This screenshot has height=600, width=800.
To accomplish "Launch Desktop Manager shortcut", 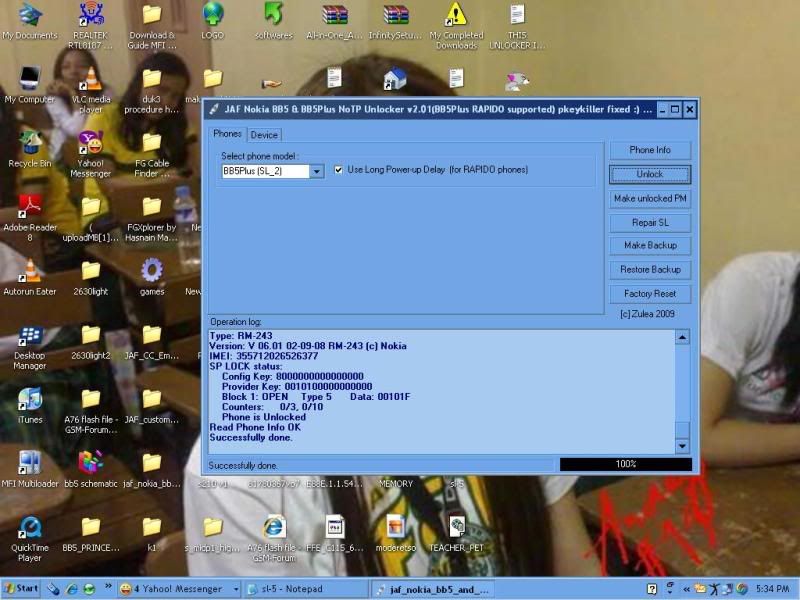I will (30, 347).
